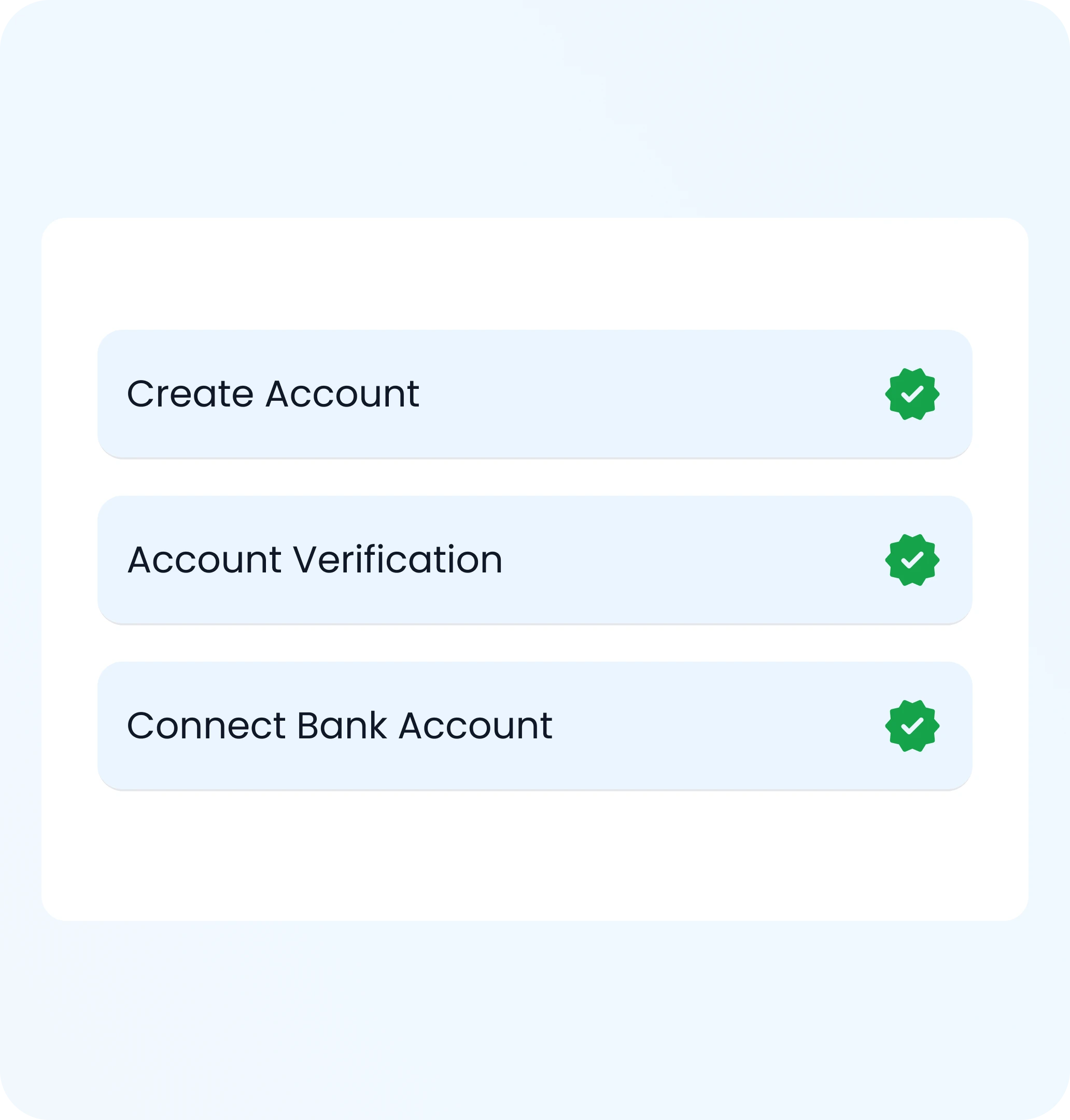The width and height of the screenshot is (1070, 1120).
Task: Click the white panel below Connect Bank Account
Action: pyautogui.click(x=535, y=856)
